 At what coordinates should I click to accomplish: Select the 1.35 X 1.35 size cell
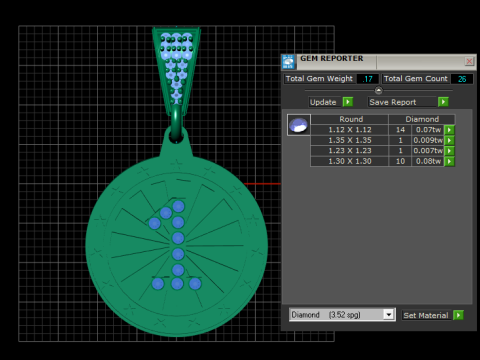point(350,140)
